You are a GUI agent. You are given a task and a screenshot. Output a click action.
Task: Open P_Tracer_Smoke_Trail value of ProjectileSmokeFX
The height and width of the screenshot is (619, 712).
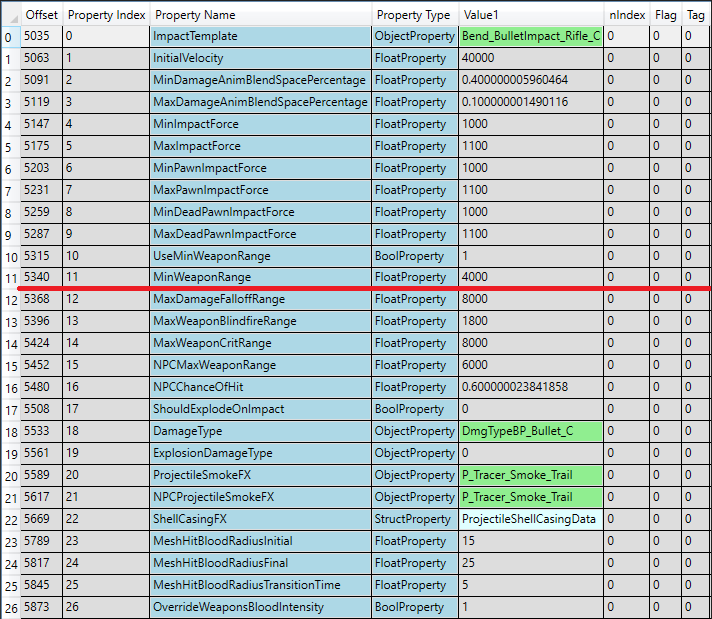531,475
